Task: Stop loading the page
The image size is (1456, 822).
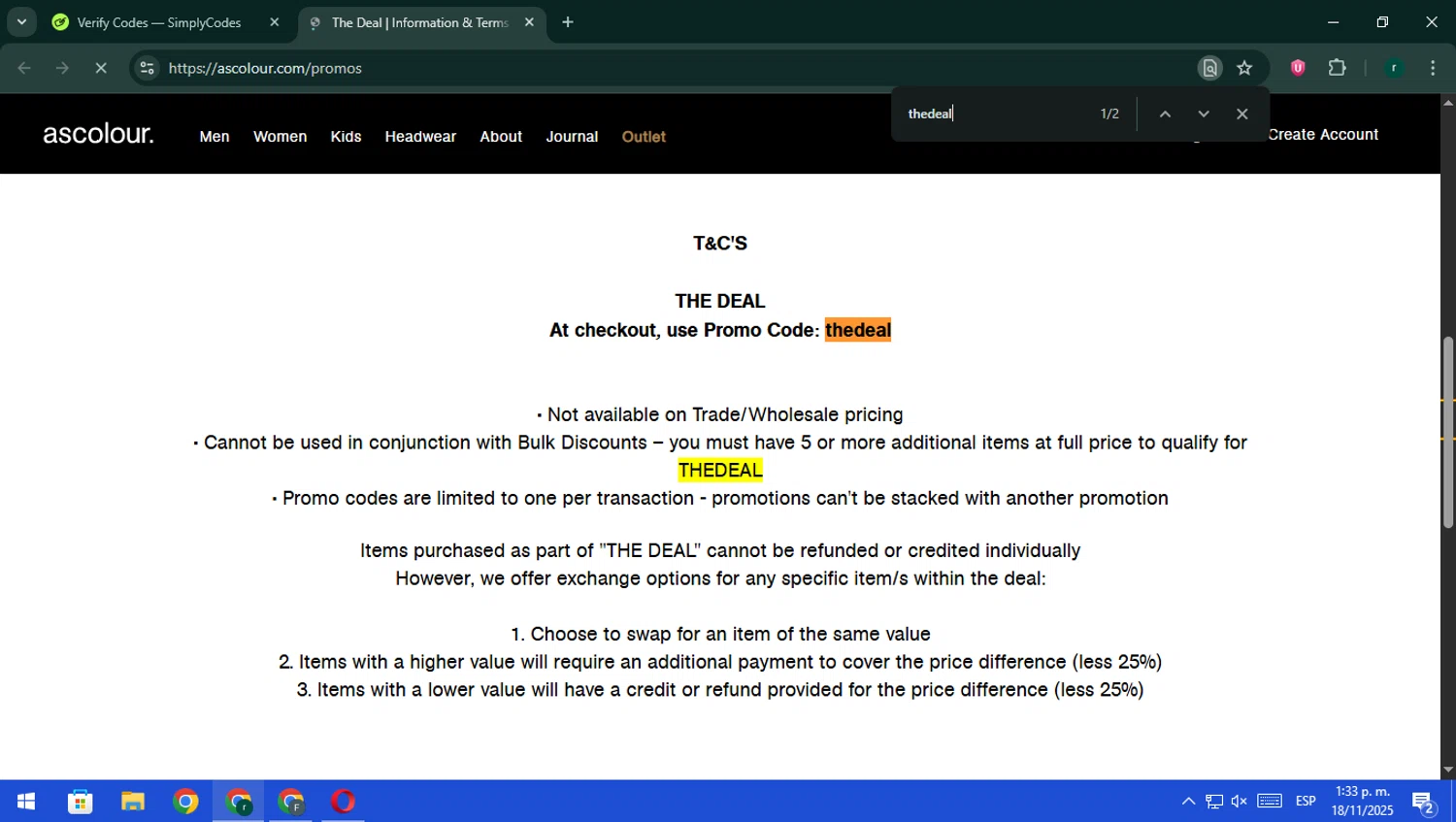Action: [x=101, y=68]
